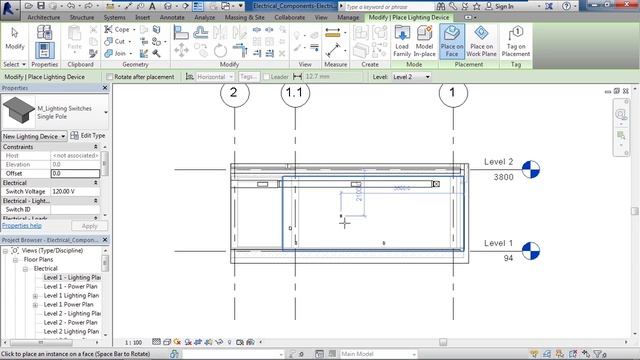Viewport: 640px width, 360px height.
Task: Click the Type Properties icon above Properties button
Action: point(44,32)
